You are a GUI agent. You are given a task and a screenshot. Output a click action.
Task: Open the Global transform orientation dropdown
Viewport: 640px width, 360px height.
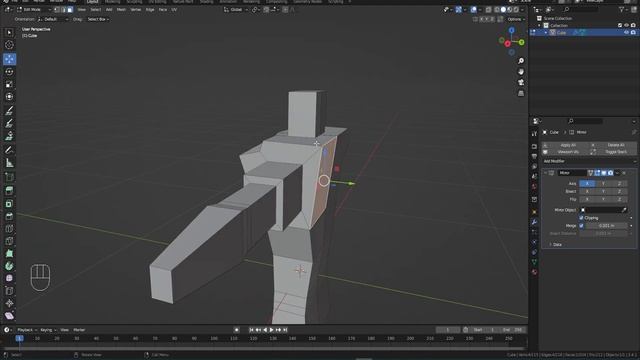(236, 9)
